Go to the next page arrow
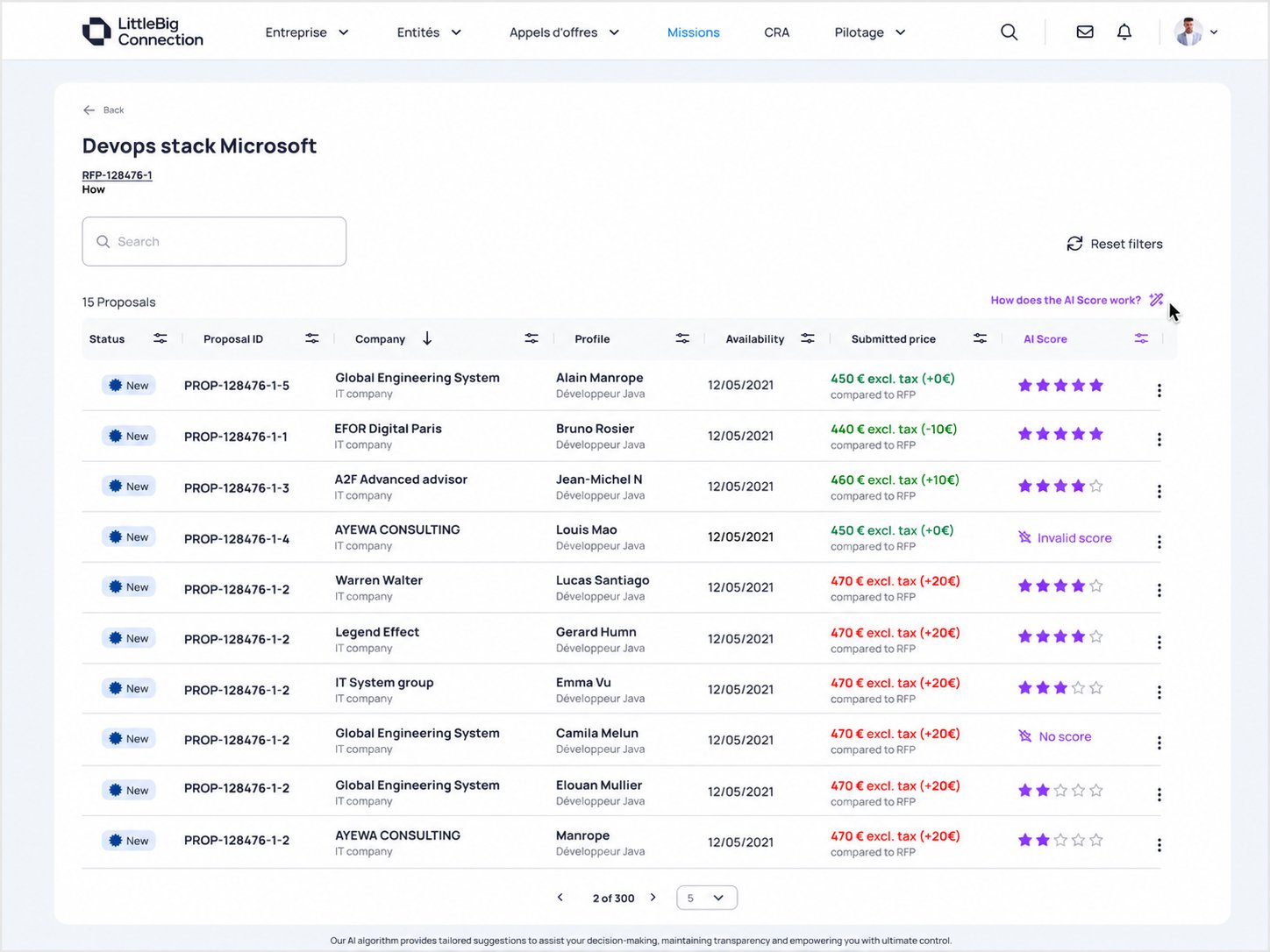 (653, 898)
